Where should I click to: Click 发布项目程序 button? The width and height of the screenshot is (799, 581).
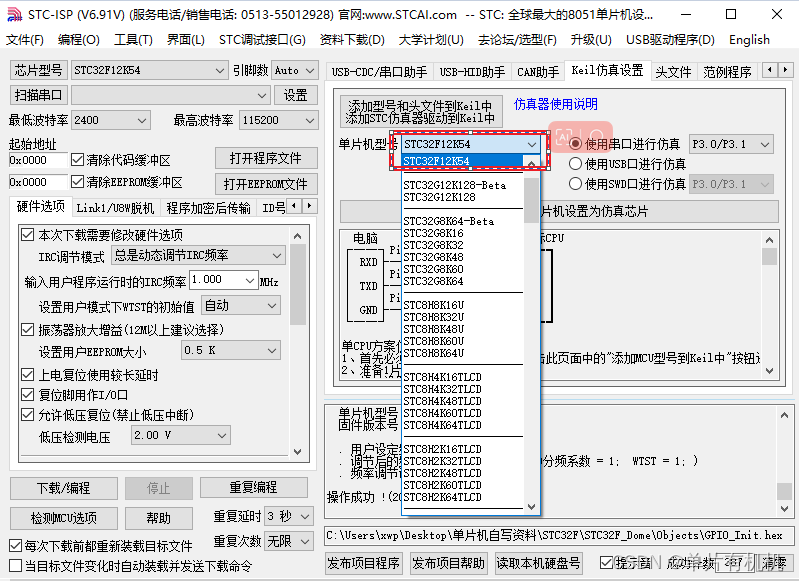tap(363, 563)
